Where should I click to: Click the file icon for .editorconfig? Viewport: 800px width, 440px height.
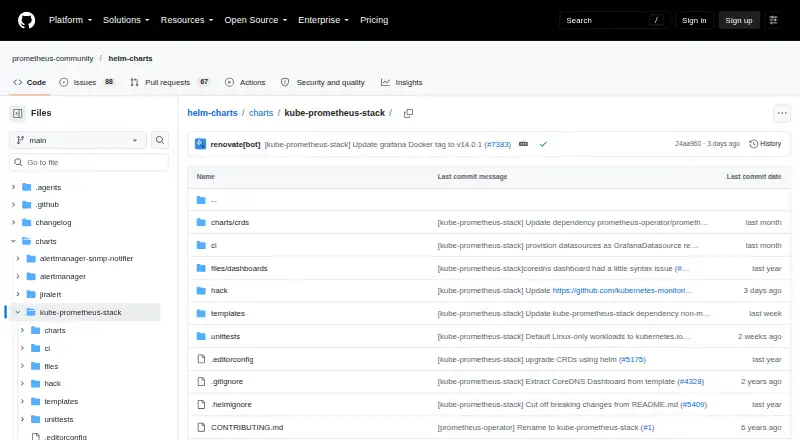201,359
